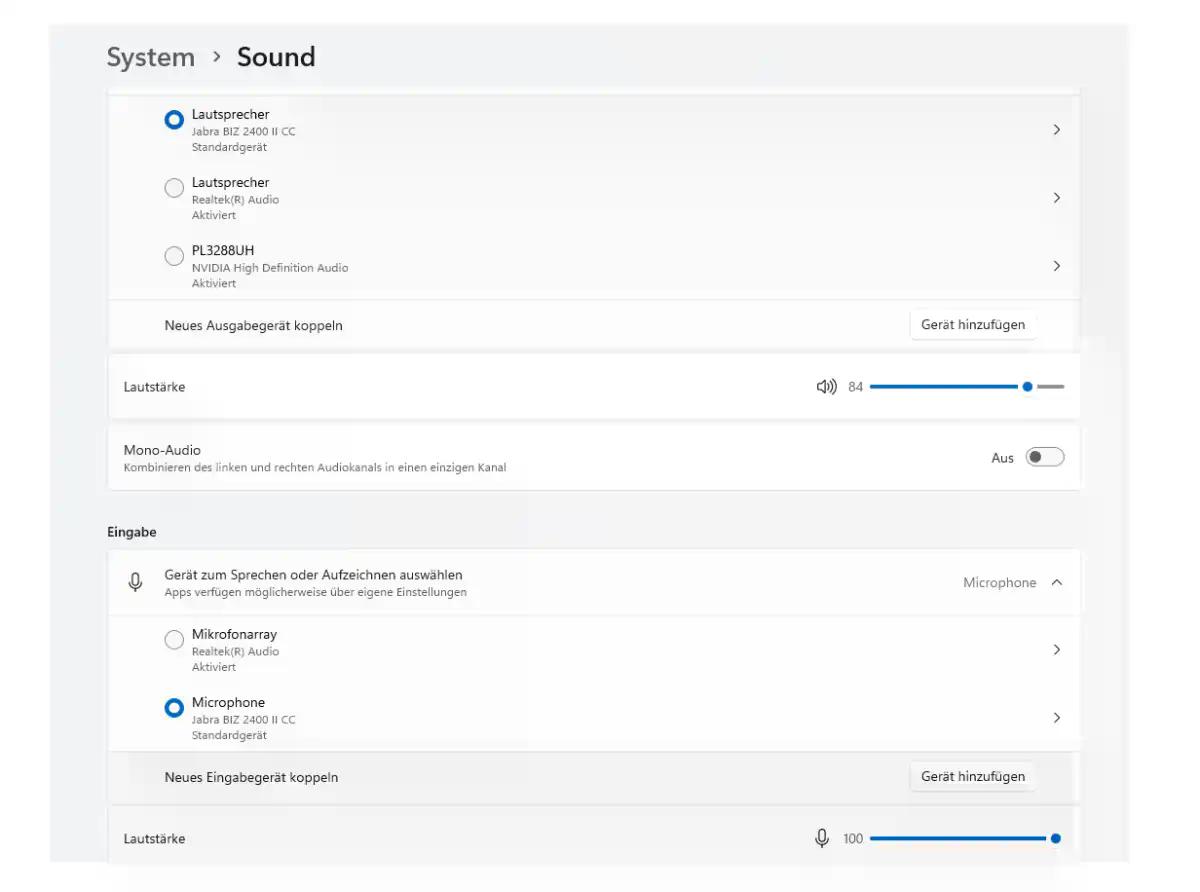Select the Jabra Microphone radio button

[174, 708]
